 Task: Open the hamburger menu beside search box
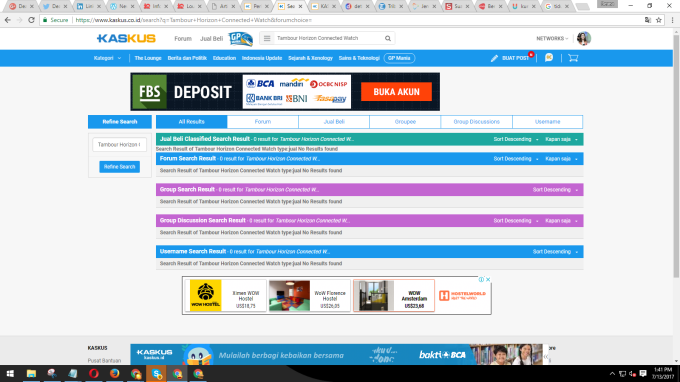[x=267, y=38]
